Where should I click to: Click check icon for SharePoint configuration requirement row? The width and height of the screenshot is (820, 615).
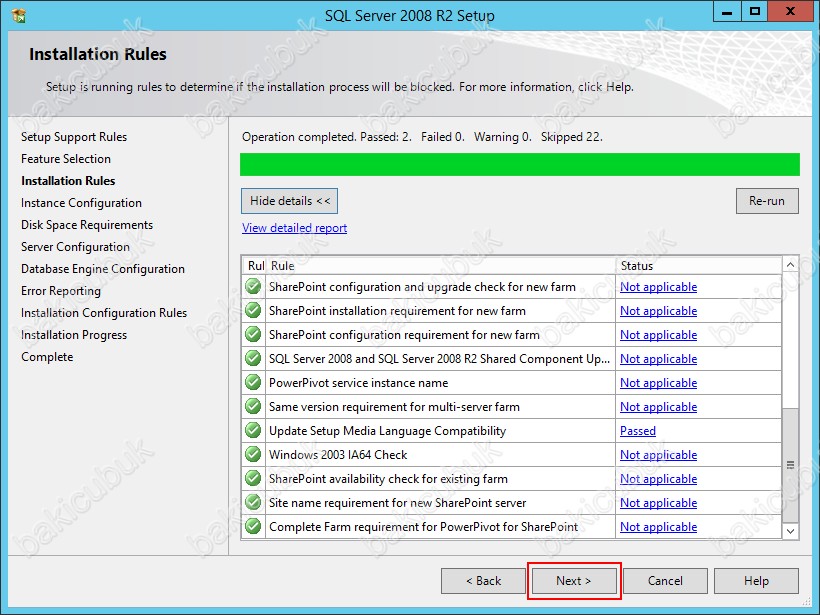[x=253, y=335]
